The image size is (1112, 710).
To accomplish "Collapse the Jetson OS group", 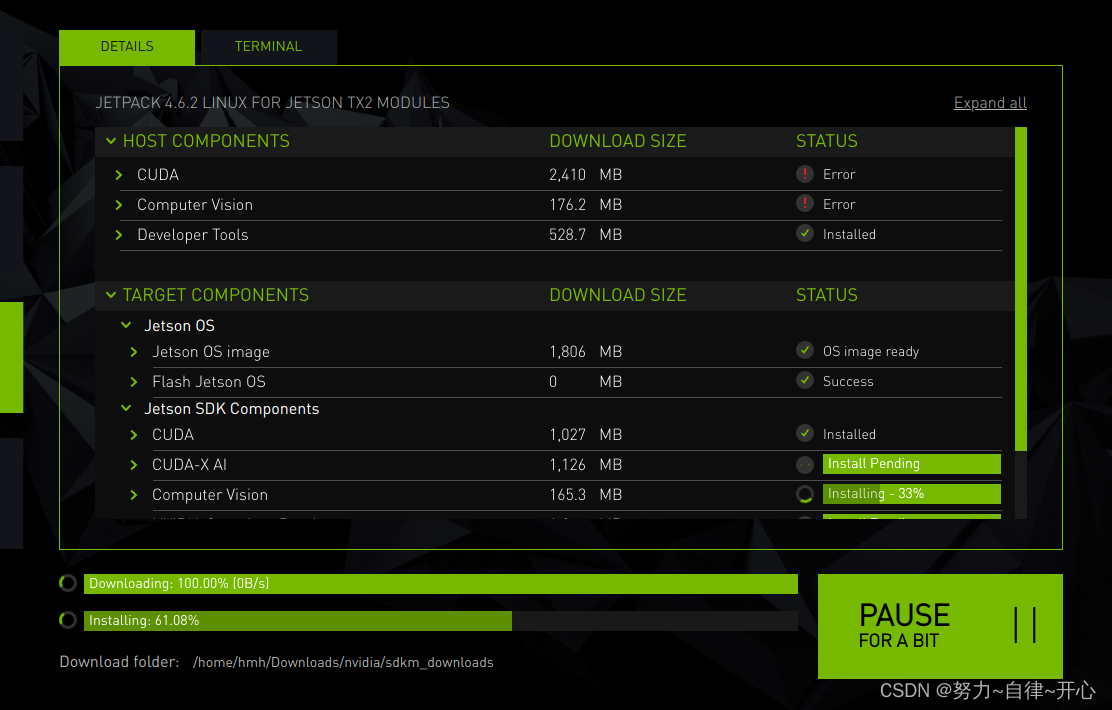I will [126, 326].
